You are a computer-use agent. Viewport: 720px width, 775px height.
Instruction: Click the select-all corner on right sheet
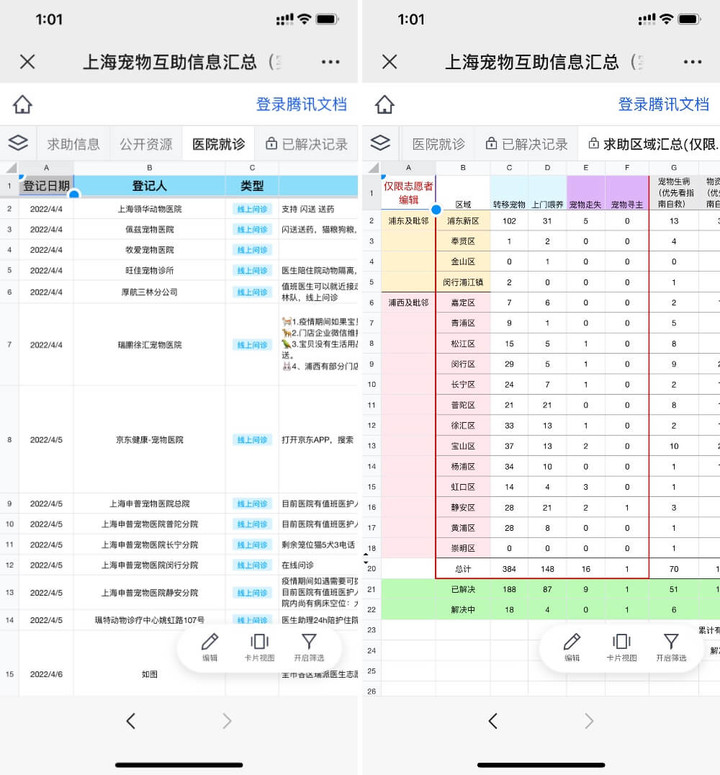click(x=372, y=168)
